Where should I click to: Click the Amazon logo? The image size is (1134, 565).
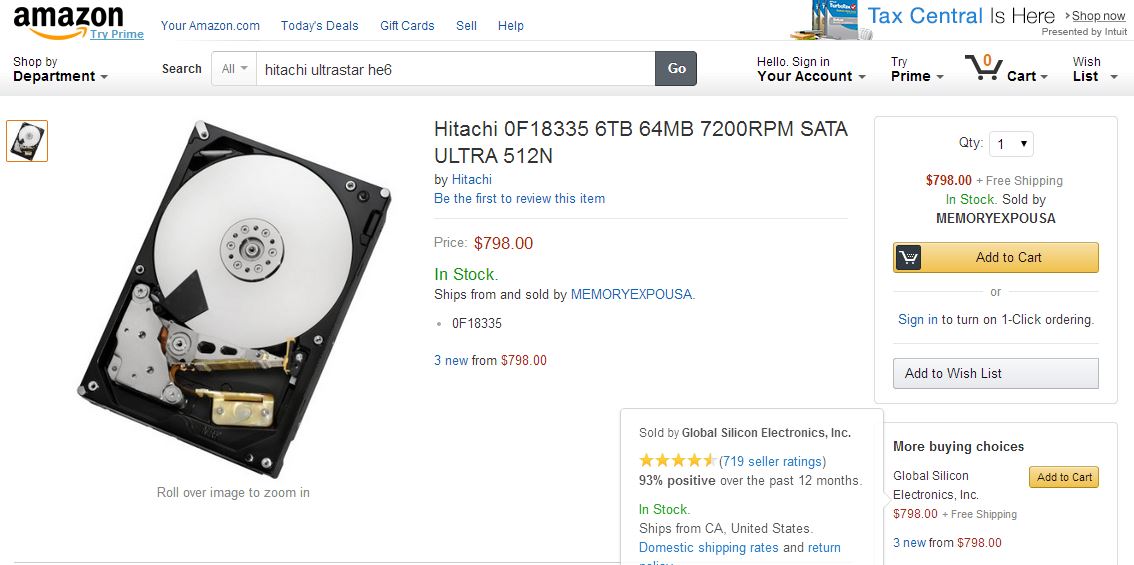tap(68, 20)
